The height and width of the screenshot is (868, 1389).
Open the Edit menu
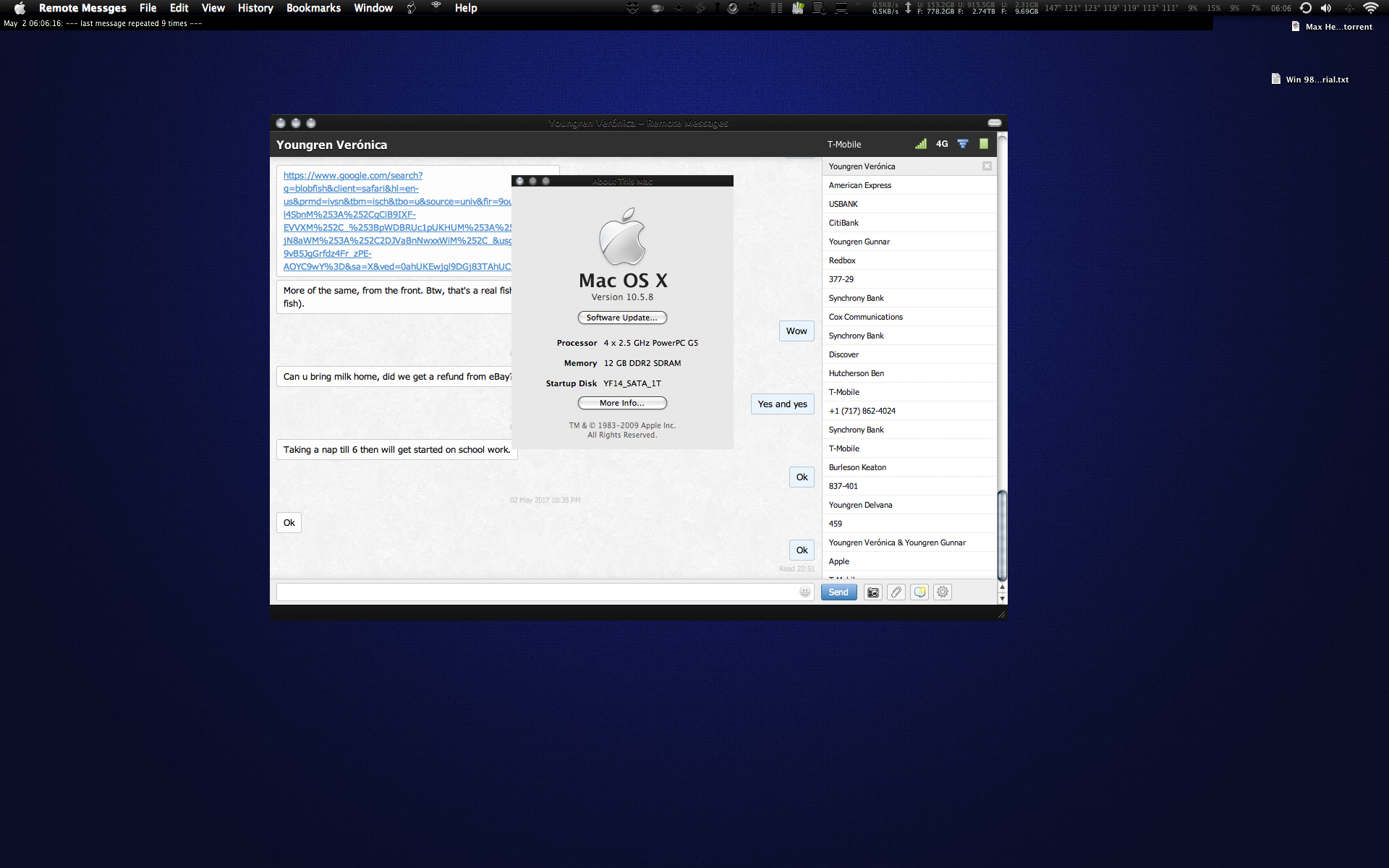[179, 8]
